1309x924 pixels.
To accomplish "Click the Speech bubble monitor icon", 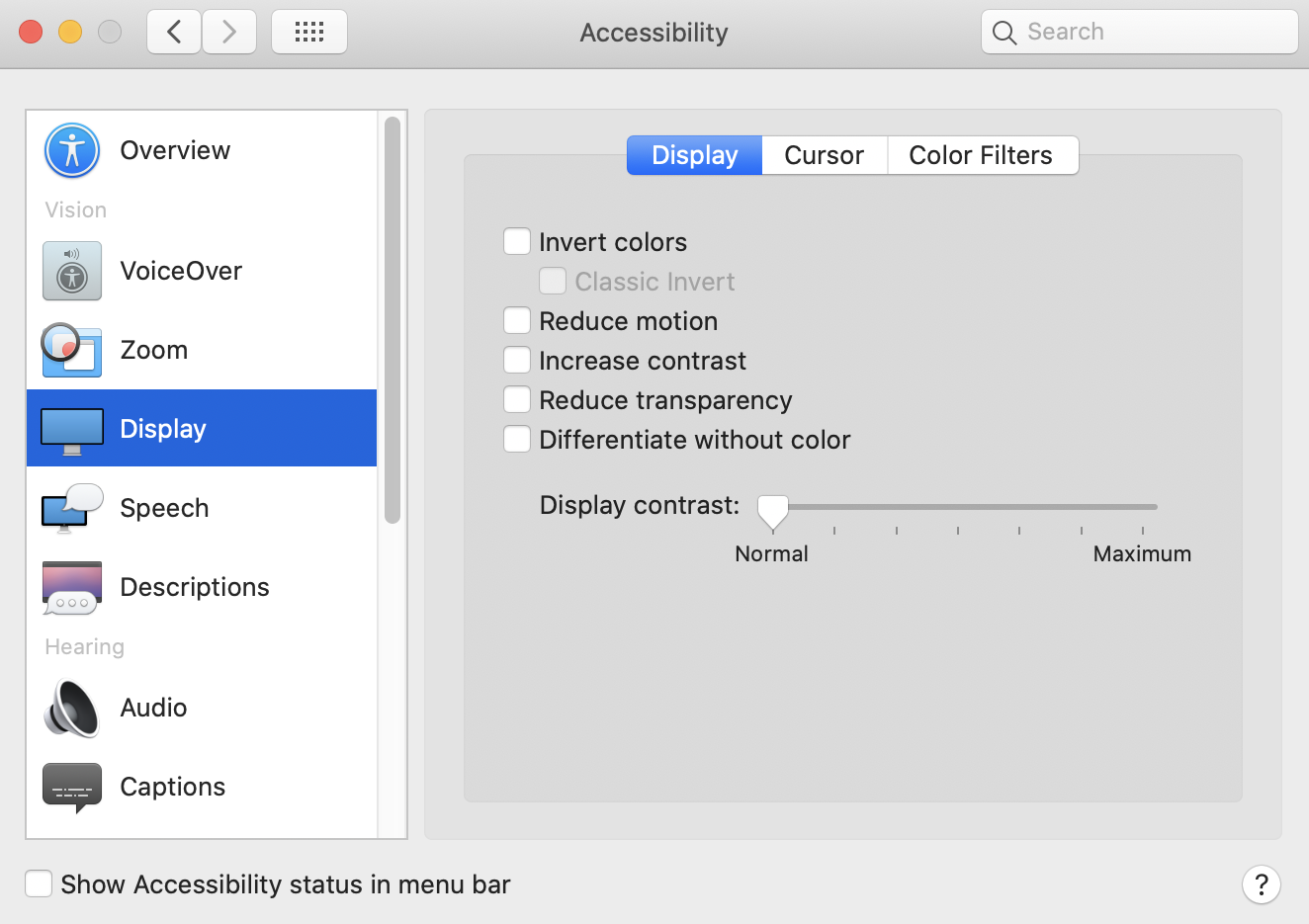I will (72, 508).
